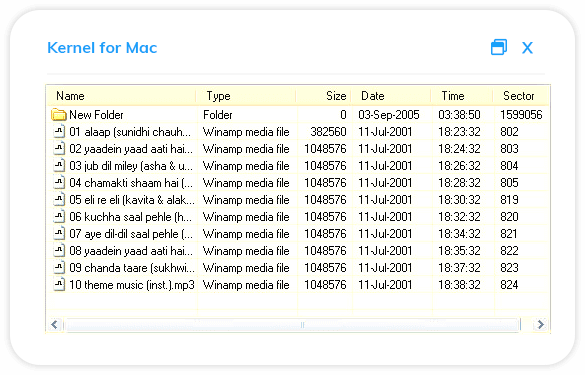Click time 18:26:32

click(459, 166)
